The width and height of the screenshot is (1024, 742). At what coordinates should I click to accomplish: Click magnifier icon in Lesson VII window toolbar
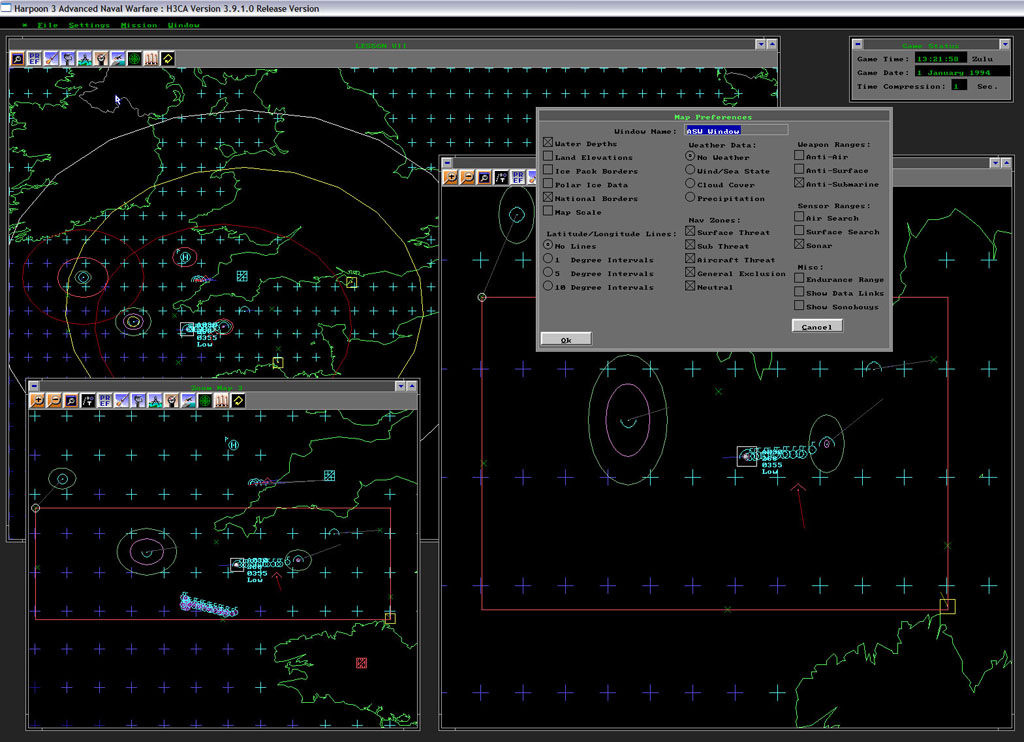[18, 59]
